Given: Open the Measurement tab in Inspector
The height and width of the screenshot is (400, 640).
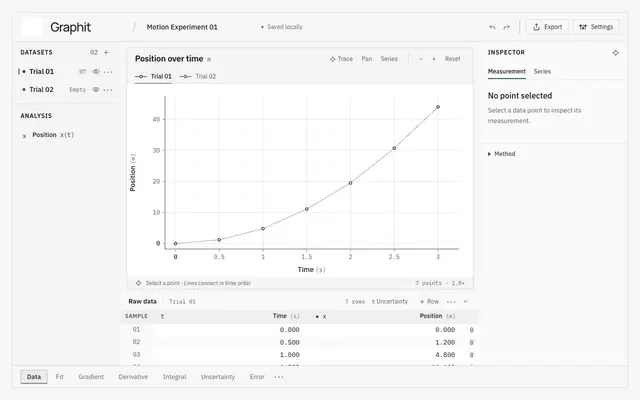Looking at the screenshot, I should (x=507, y=71).
